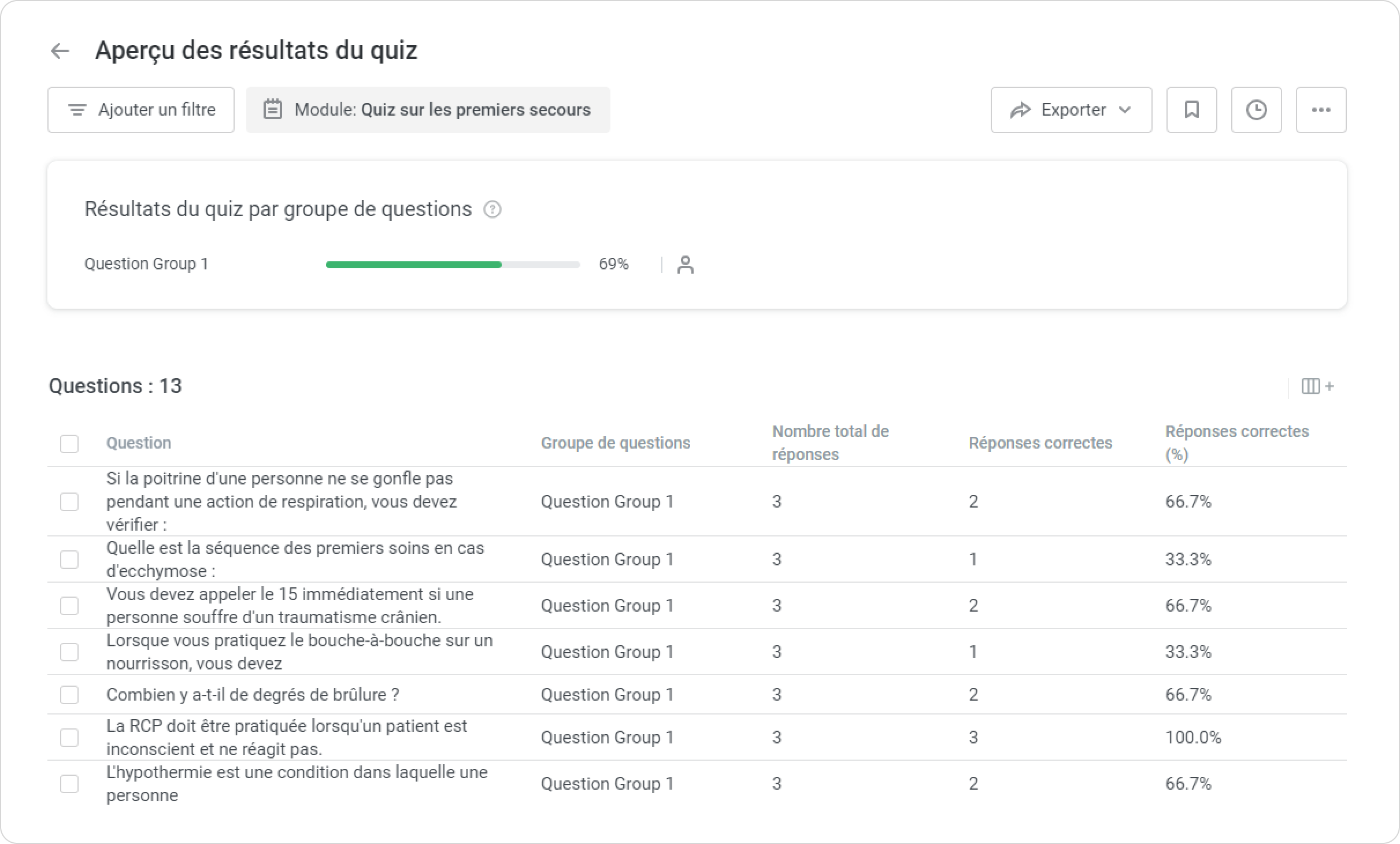Click the add columns icon
1400x844 pixels.
[1317, 386]
